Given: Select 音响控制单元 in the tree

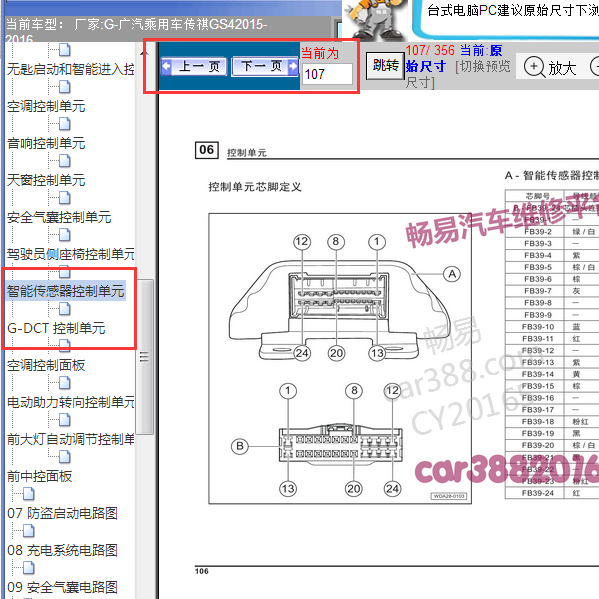Looking at the screenshot, I should point(46,143).
